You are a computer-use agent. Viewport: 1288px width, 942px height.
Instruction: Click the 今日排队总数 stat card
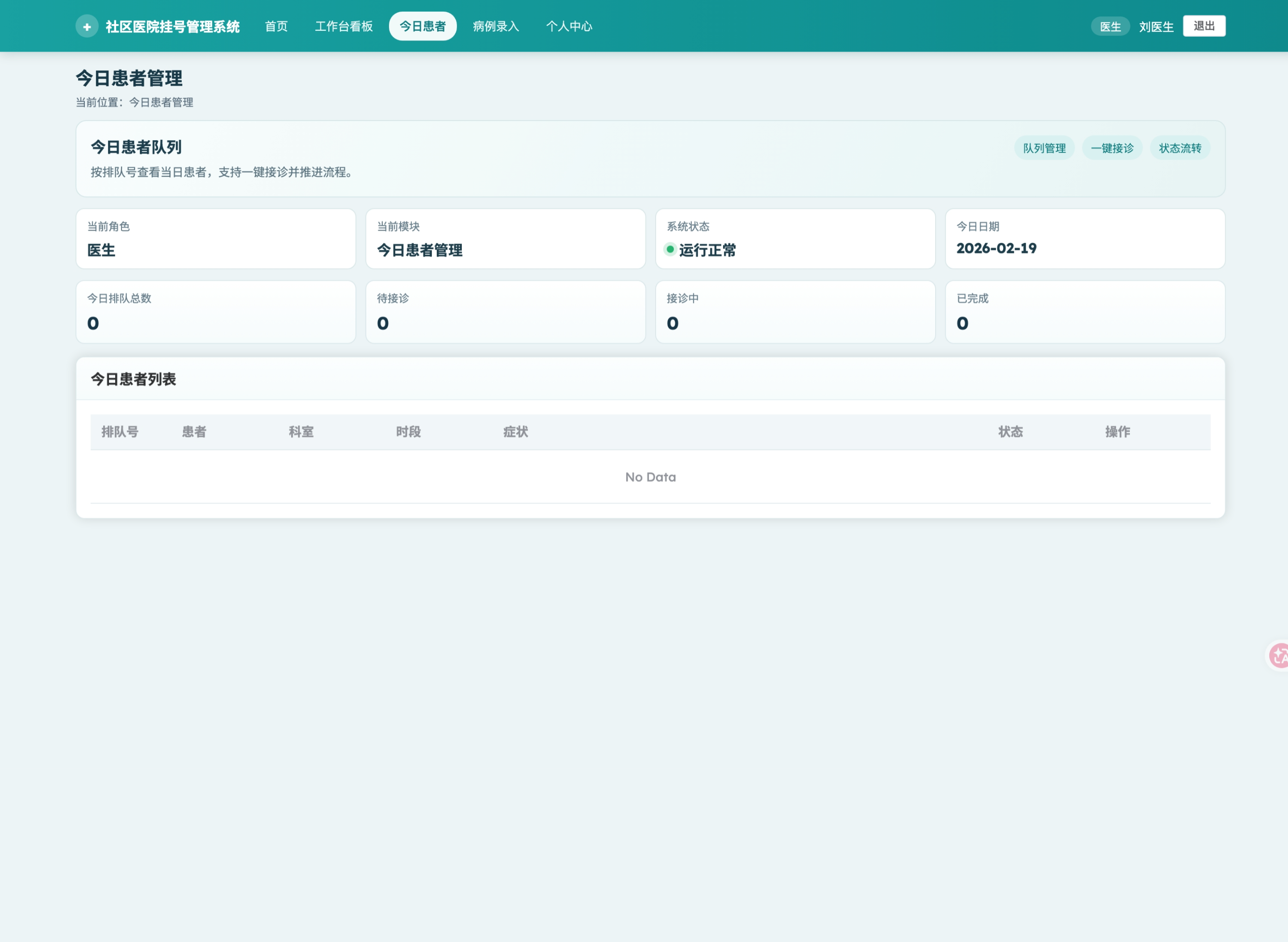[215, 312]
